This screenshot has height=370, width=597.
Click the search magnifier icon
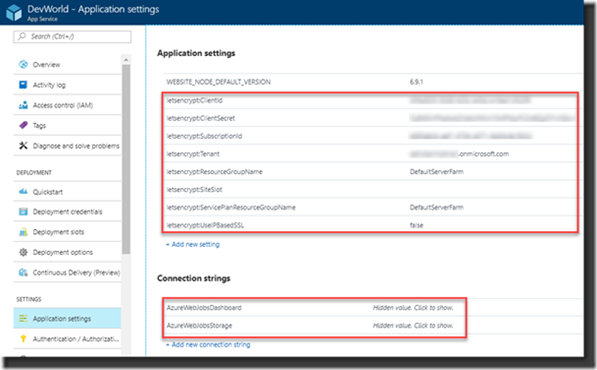[22, 36]
